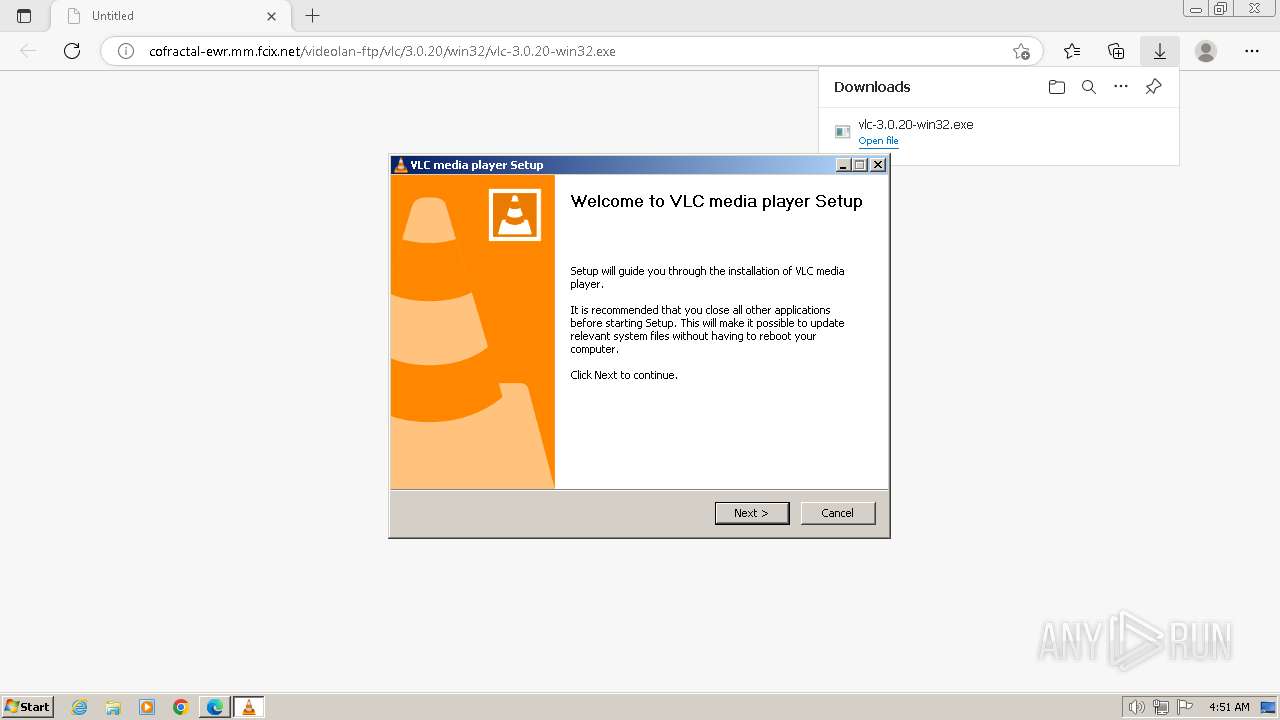Screen dimensions: 1280x720
Task: Click Welcome to VLC media player Setup heading
Action: point(716,201)
